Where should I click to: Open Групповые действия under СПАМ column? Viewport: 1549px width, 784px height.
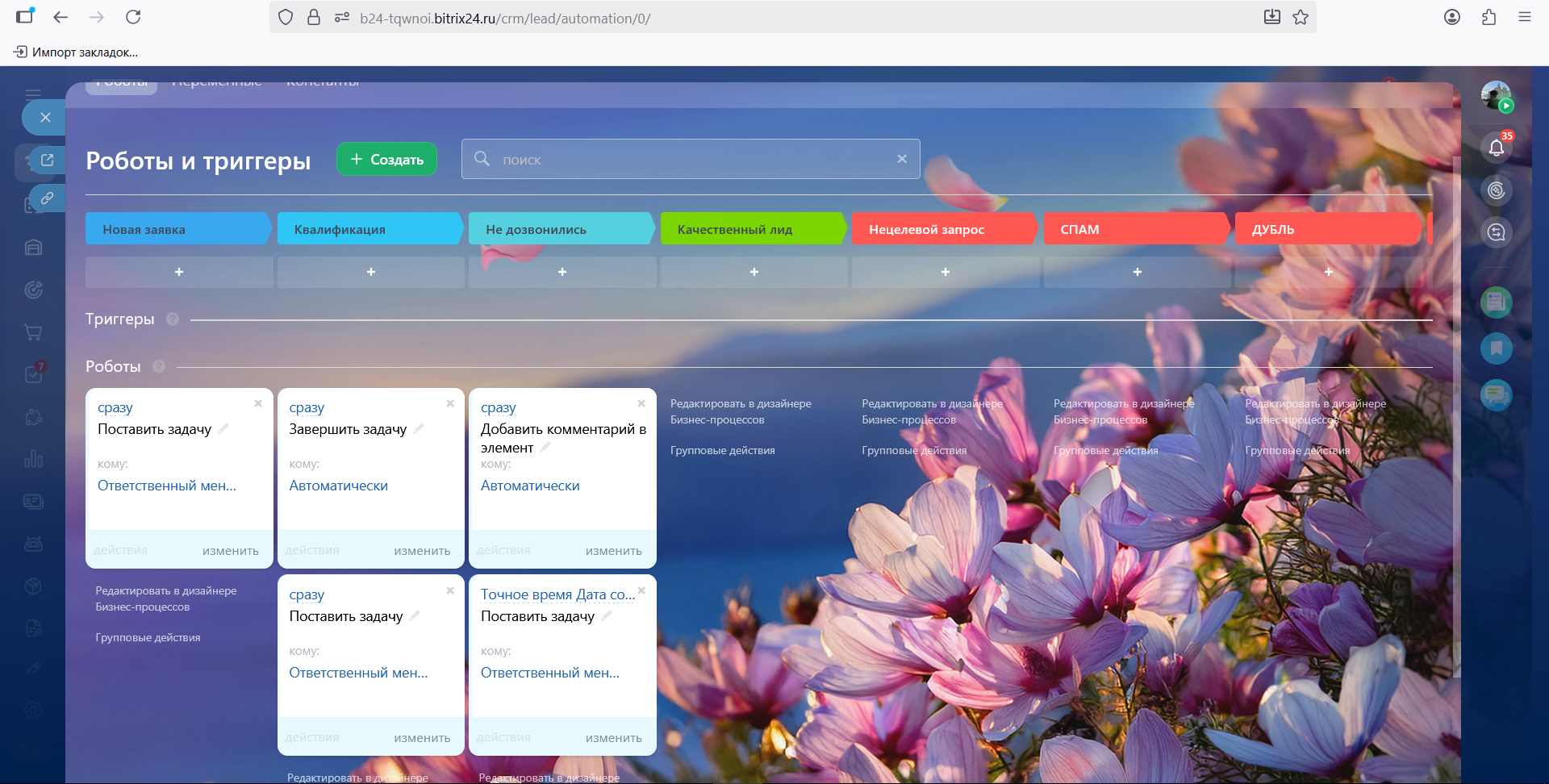coord(1105,450)
